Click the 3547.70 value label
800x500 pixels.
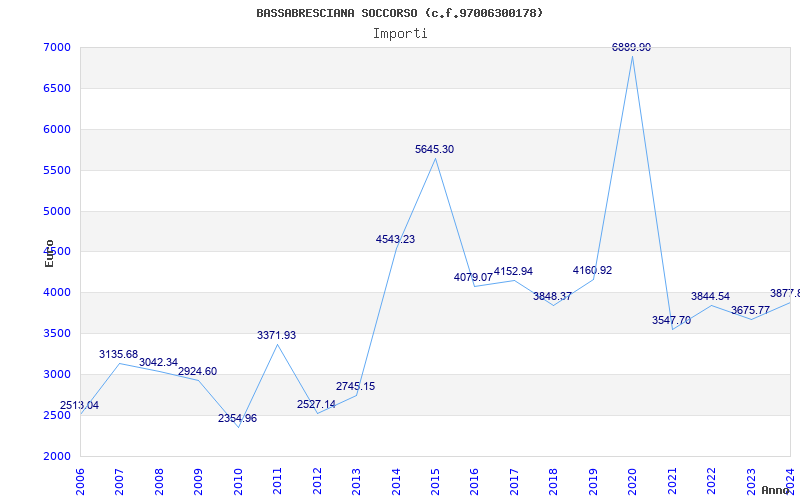(671, 320)
